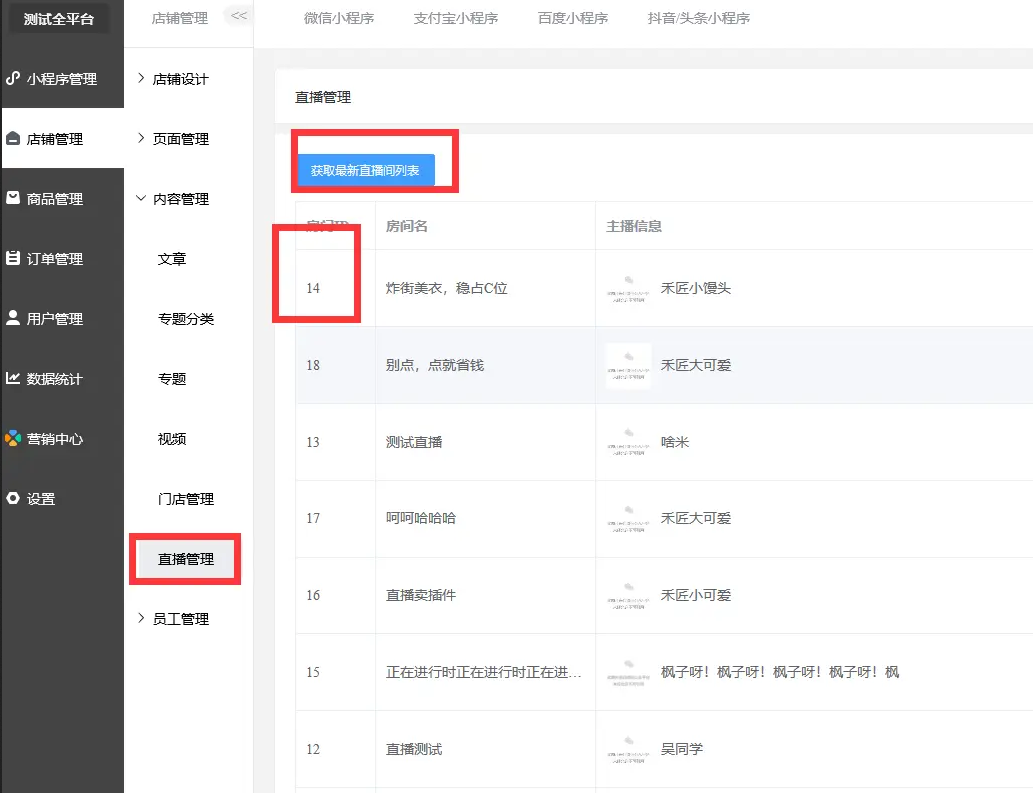This screenshot has height=793, width=1033.
Task: Click 禾匠小馒头 anchor avatar thumbnail
Action: tap(628, 288)
